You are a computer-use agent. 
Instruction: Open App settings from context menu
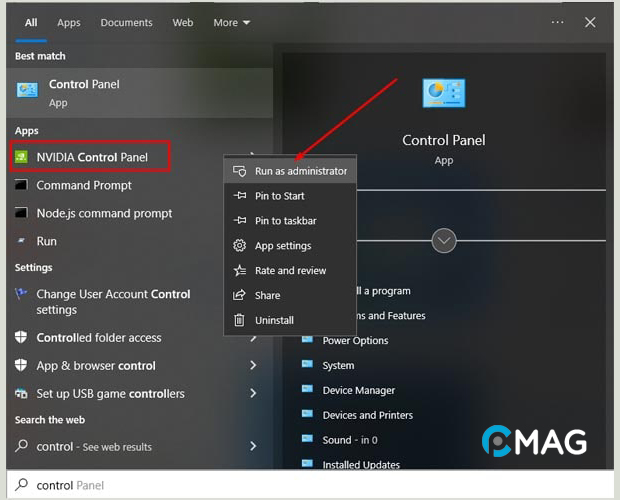tap(290, 245)
